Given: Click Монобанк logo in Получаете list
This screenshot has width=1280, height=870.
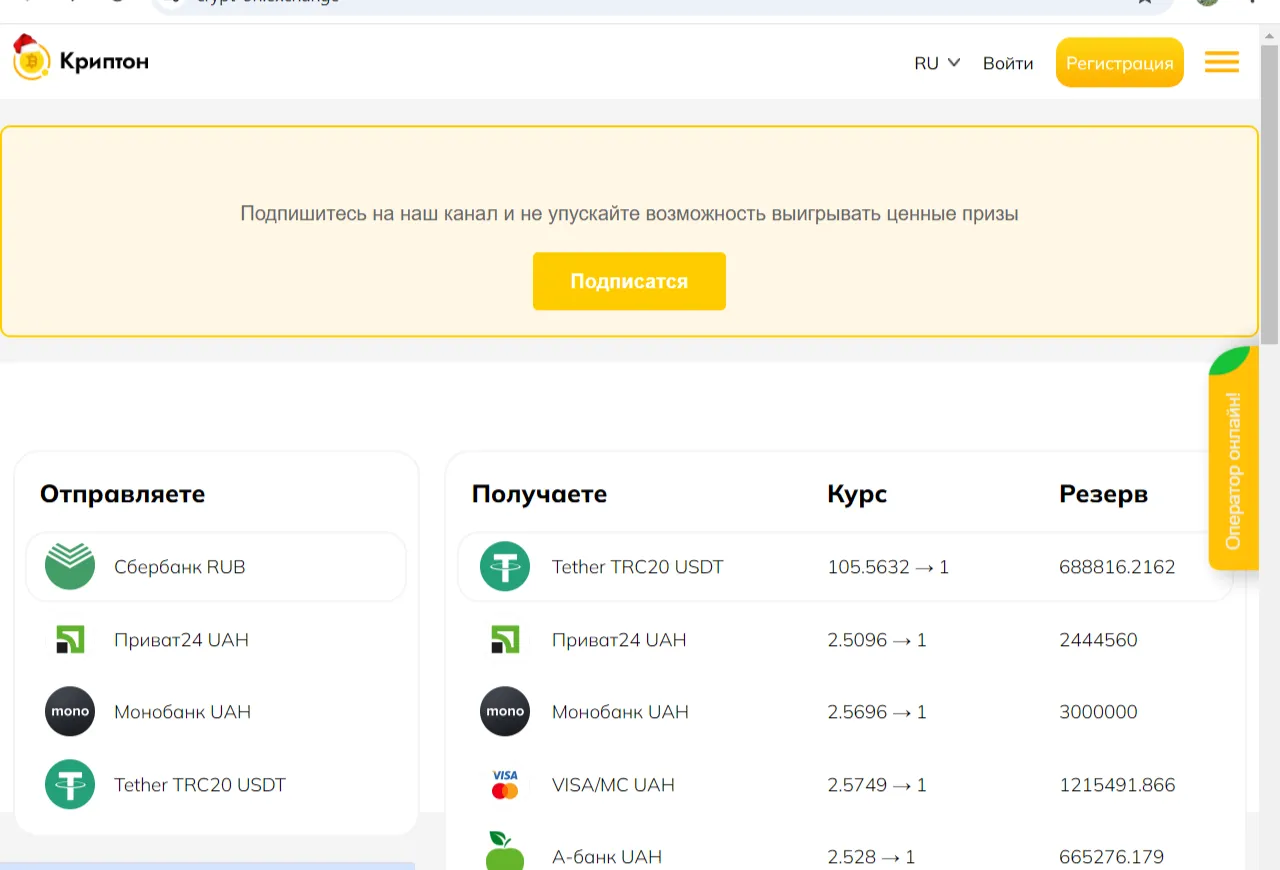Looking at the screenshot, I should click(x=505, y=712).
